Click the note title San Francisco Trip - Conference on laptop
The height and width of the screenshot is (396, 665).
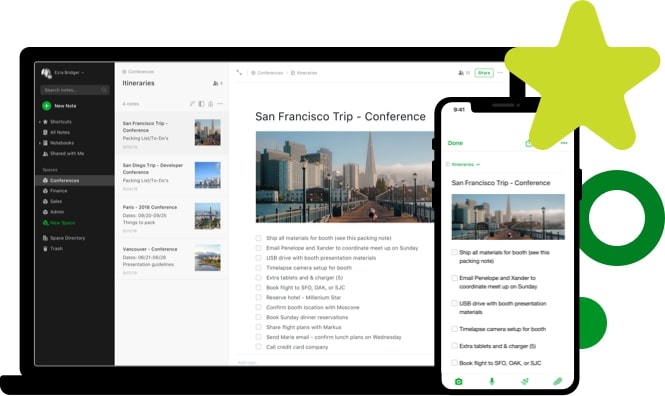pos(340,117)
